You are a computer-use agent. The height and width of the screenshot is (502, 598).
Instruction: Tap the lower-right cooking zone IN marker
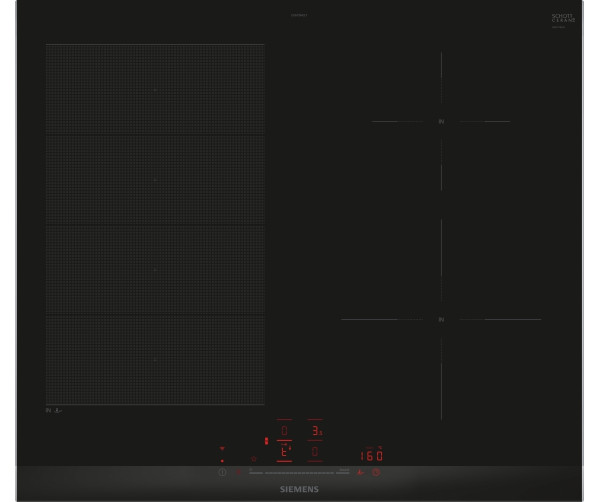click(441, 319)
